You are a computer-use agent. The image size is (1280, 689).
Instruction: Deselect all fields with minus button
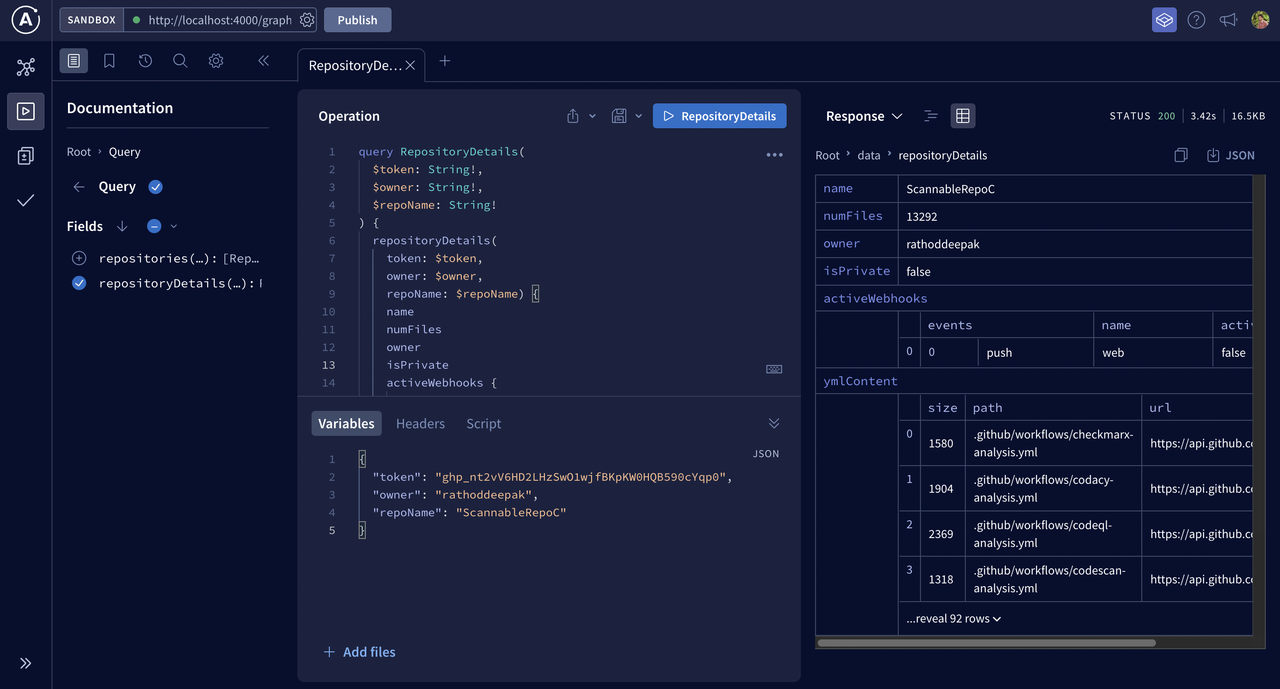pyautogui.click(x=154, y=226)
